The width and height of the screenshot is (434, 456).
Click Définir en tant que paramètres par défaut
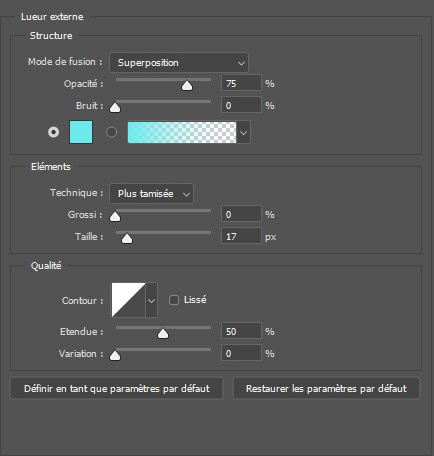coord(117,388)
